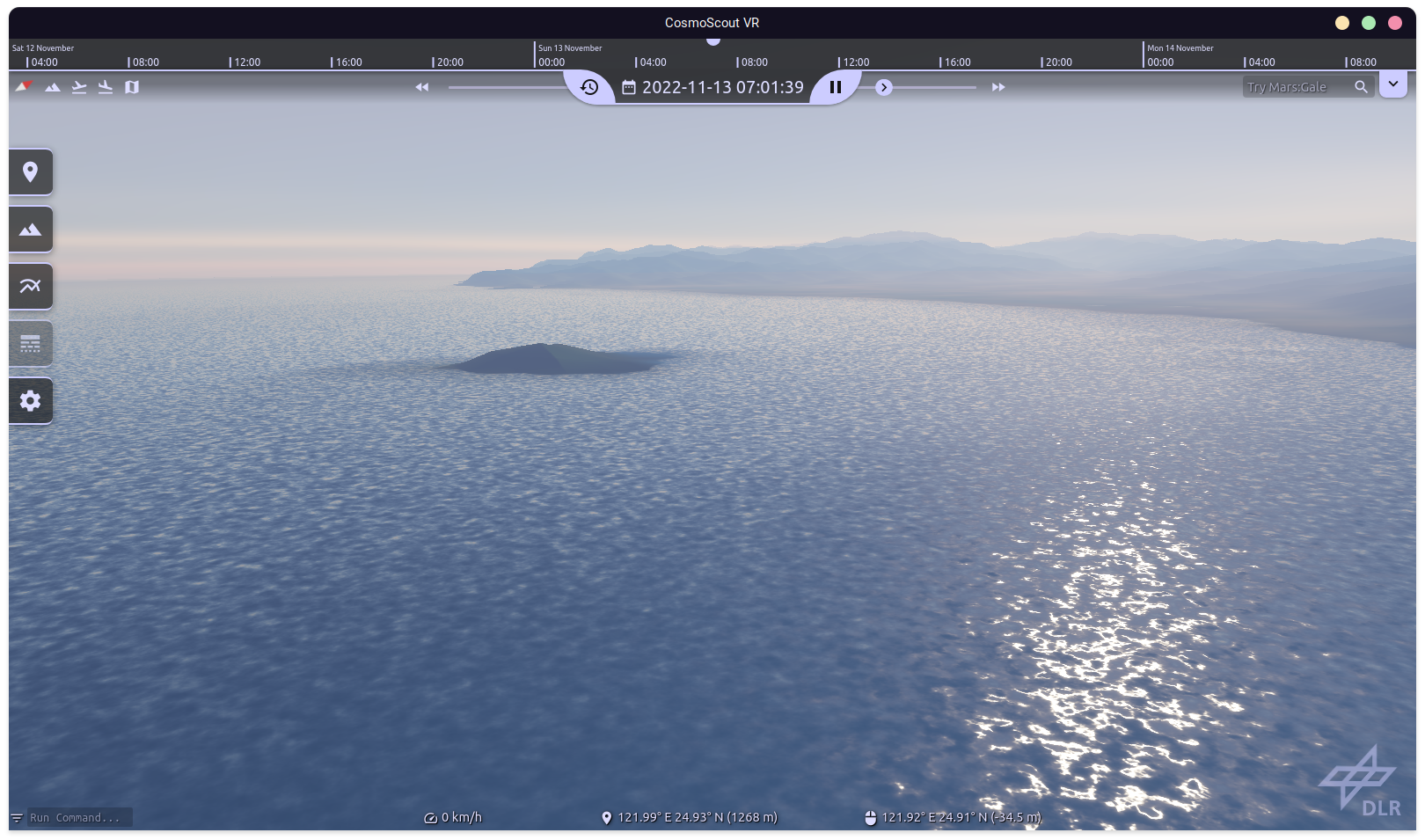
Task: Open the measurement tools sidebar panel
Action: point(31,286)
